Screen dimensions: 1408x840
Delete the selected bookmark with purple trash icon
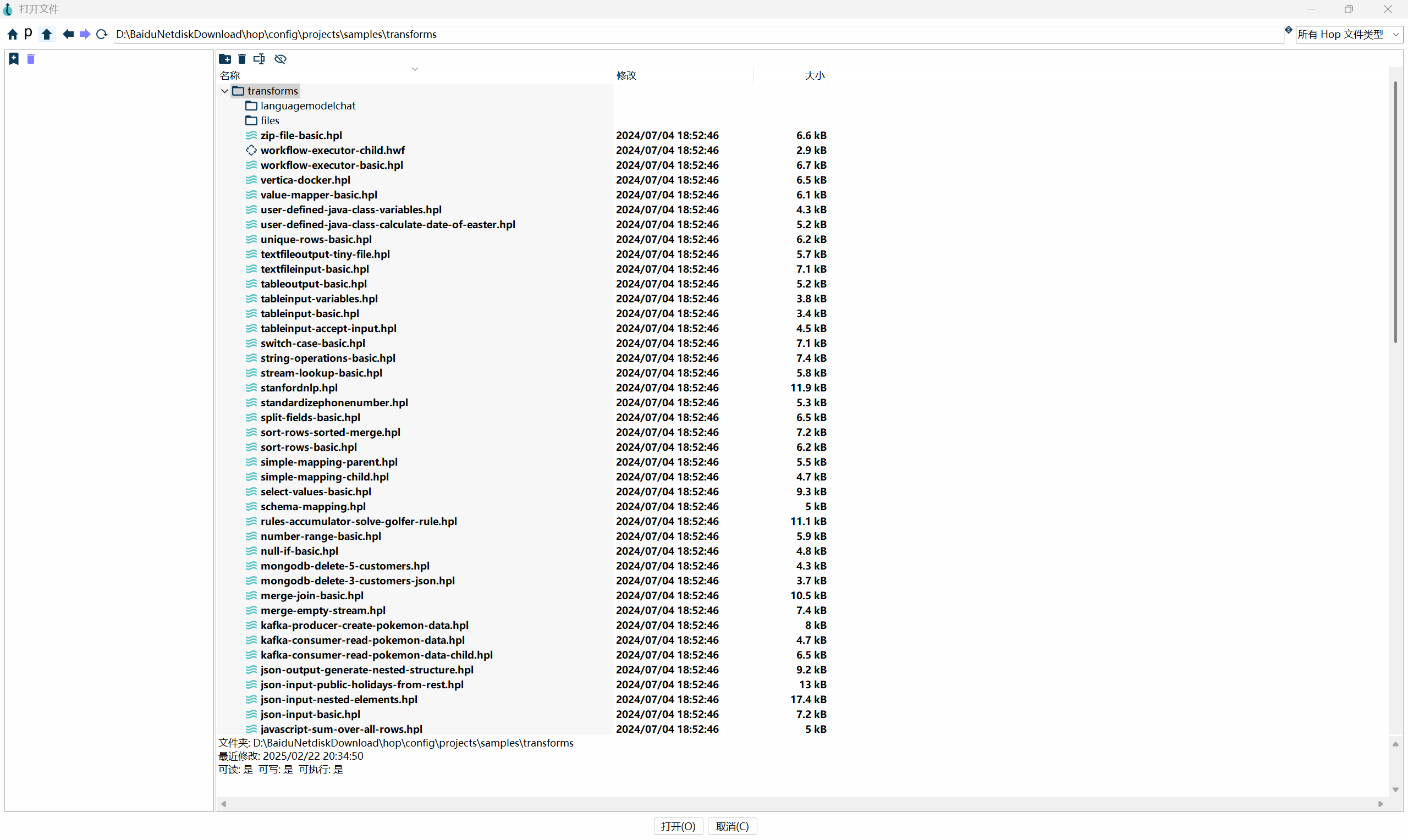31,59
